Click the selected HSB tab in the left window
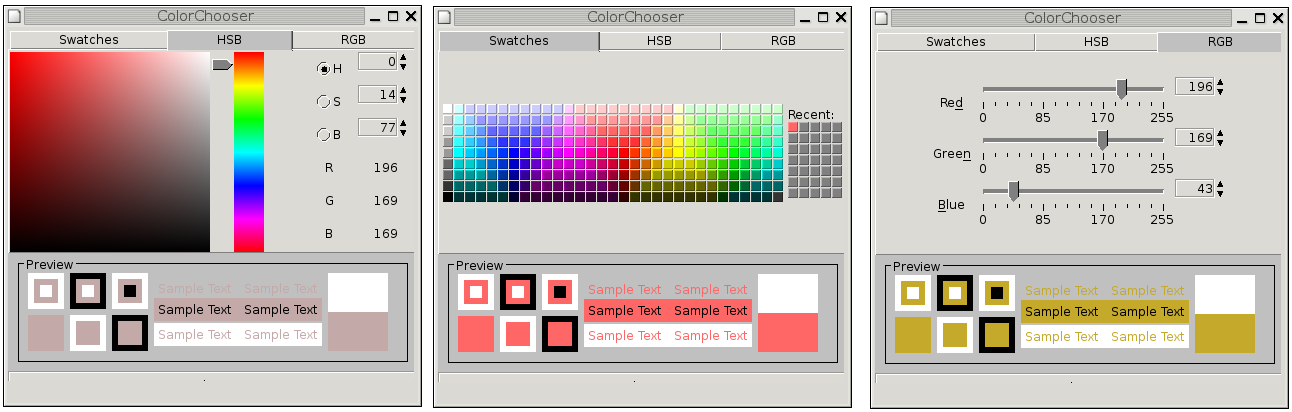 tap(230, 40)
